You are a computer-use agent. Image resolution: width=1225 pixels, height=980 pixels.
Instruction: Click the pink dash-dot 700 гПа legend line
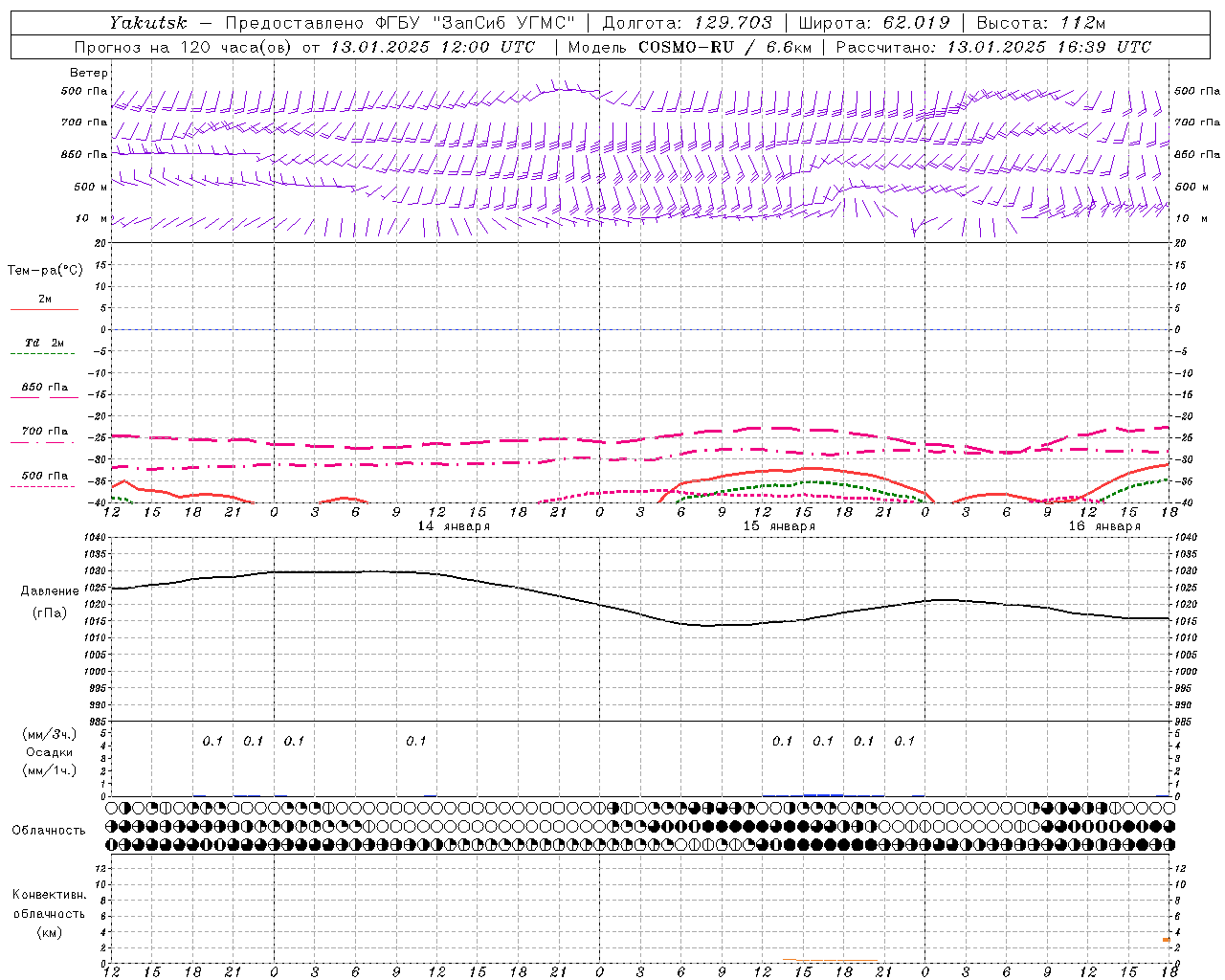click(x=44, y=442)
